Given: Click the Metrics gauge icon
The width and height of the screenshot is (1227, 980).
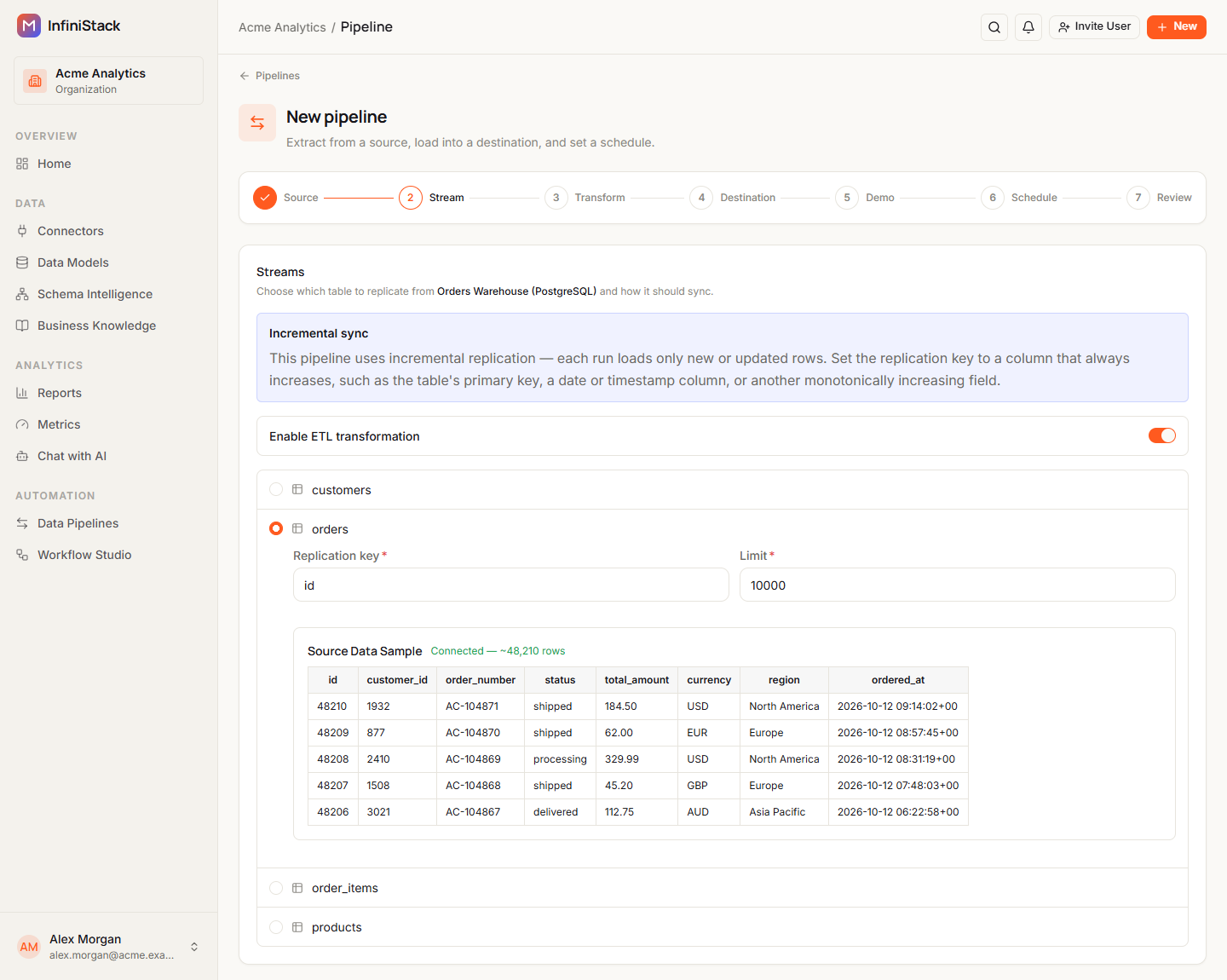Looking at the screenshot, I should (x=22, y=424).
